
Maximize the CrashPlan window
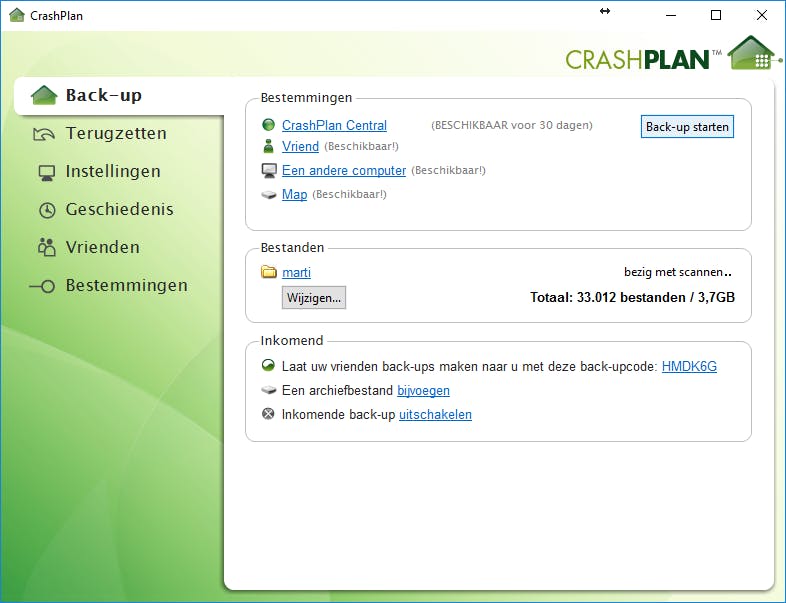[x=716, y=15]
